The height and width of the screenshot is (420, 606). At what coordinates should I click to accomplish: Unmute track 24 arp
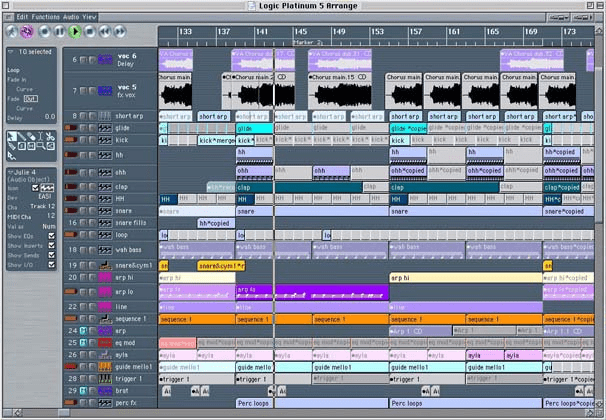pos(83,331)
